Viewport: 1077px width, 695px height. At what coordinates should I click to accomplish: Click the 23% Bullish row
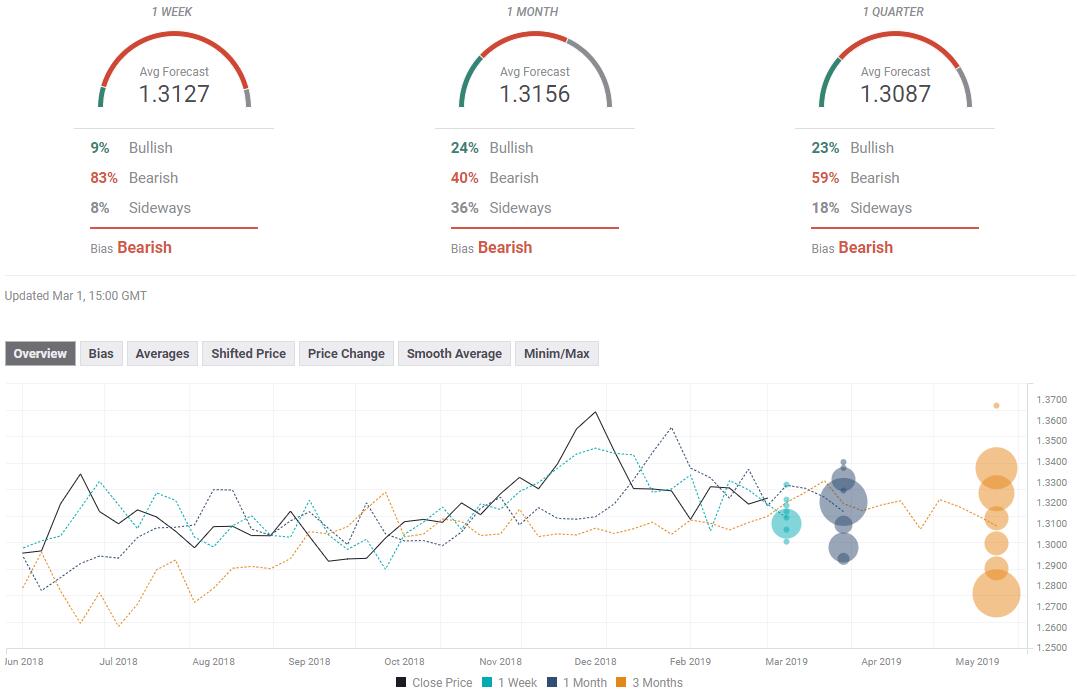pos(853,148)
